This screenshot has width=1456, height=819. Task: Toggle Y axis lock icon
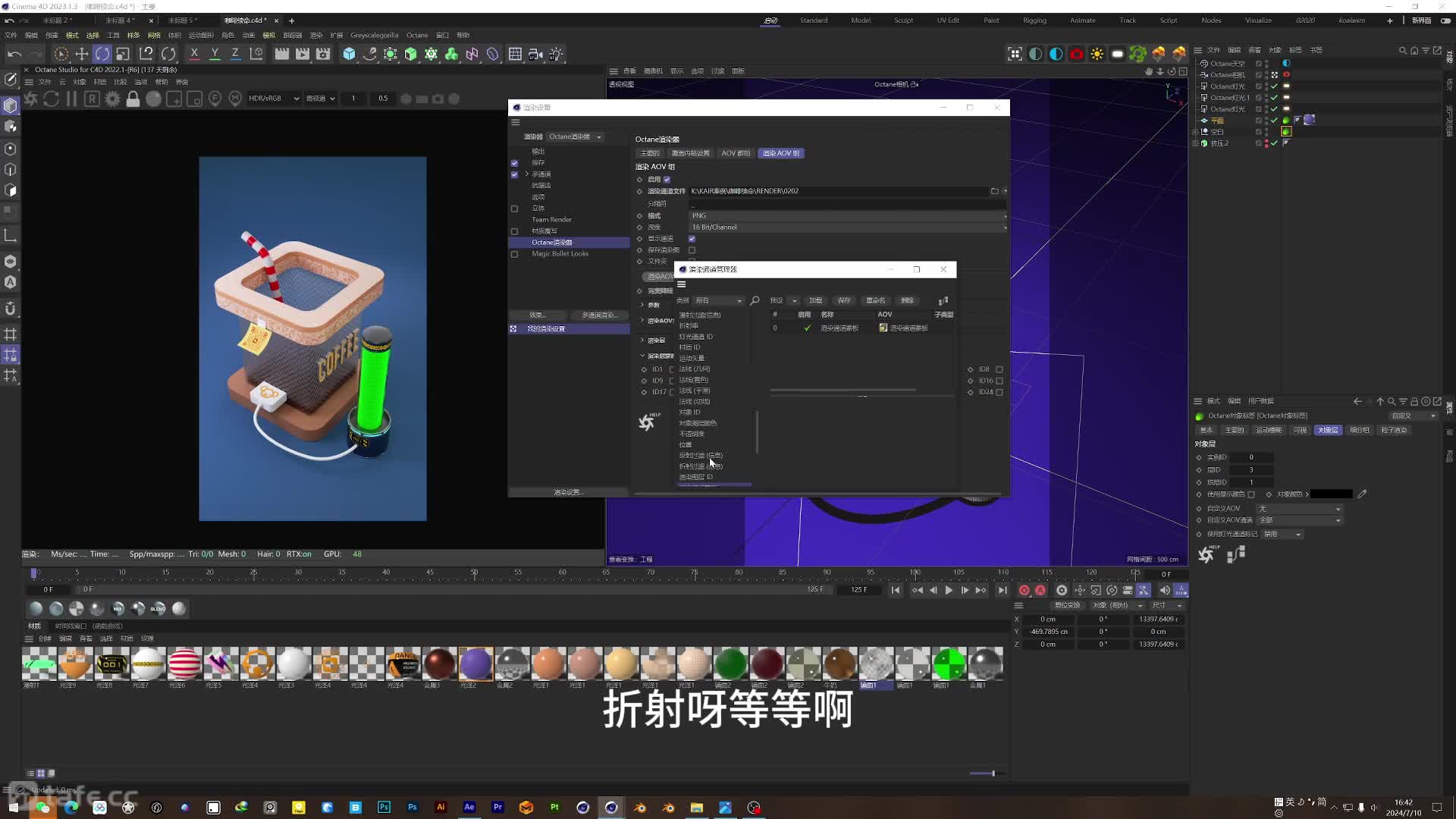215,54
